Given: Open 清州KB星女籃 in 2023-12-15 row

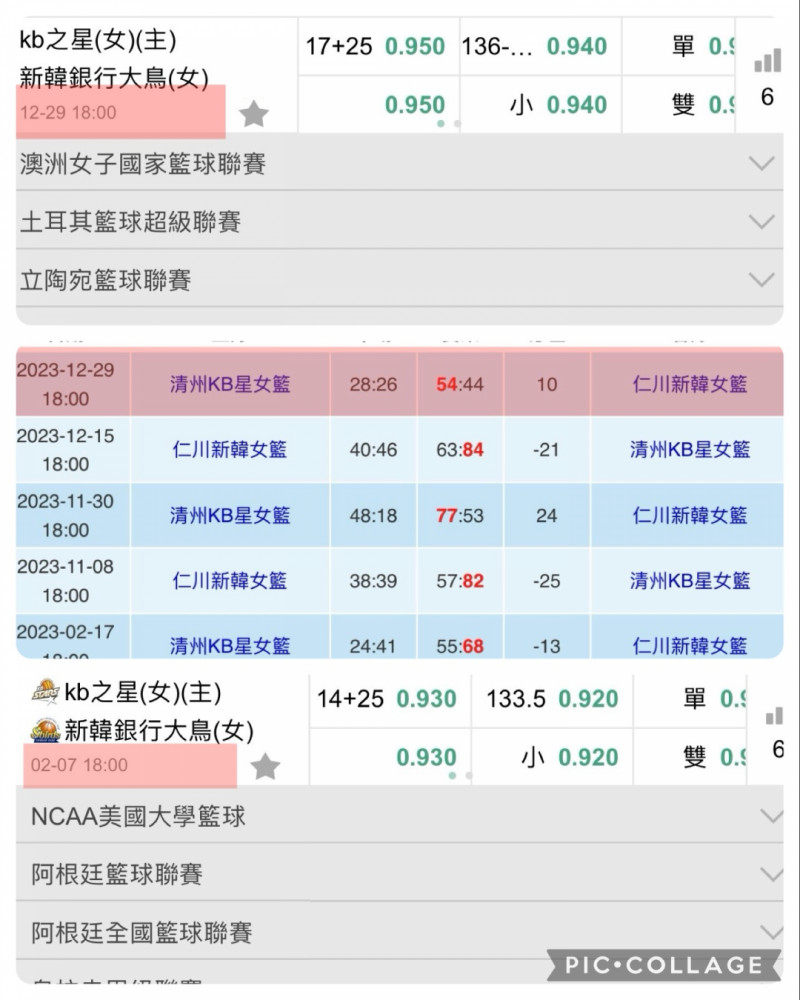Looking at the screenshot, I should coord(690,450).
